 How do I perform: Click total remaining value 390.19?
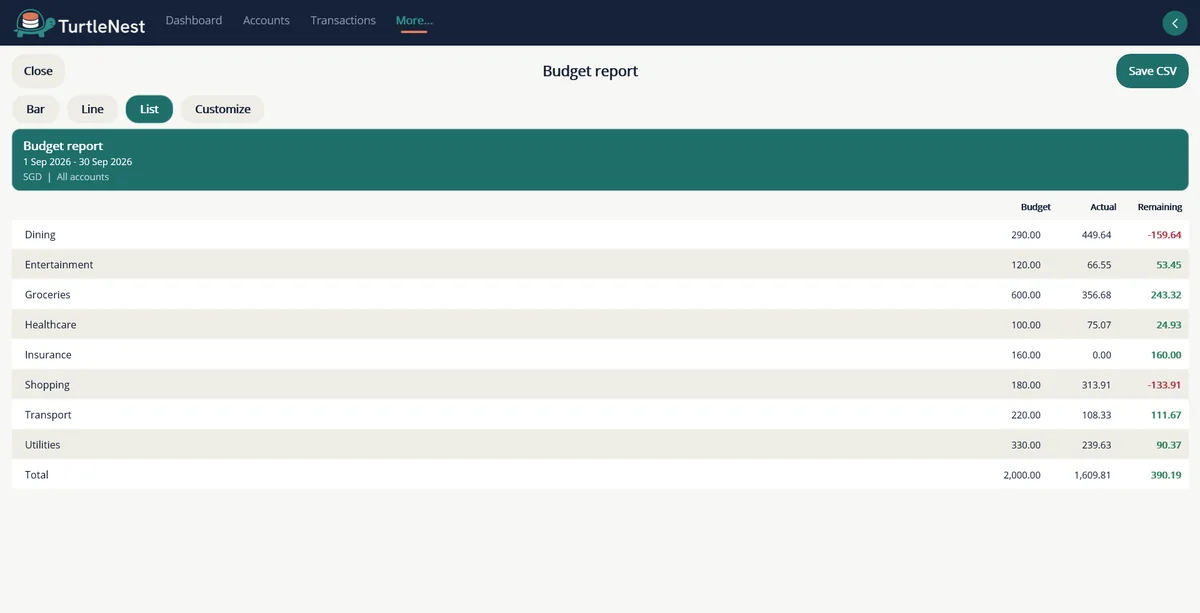(1166, 475)
